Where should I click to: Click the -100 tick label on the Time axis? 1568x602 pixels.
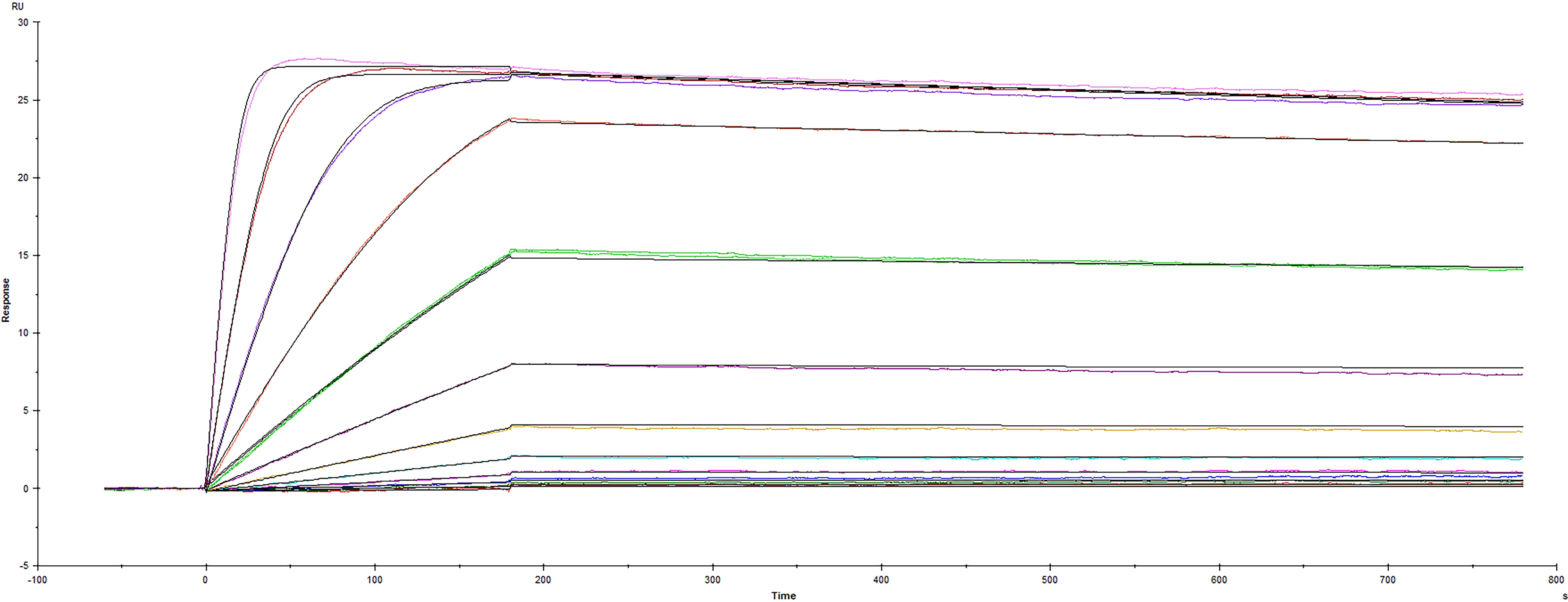[x=37, y=580]
